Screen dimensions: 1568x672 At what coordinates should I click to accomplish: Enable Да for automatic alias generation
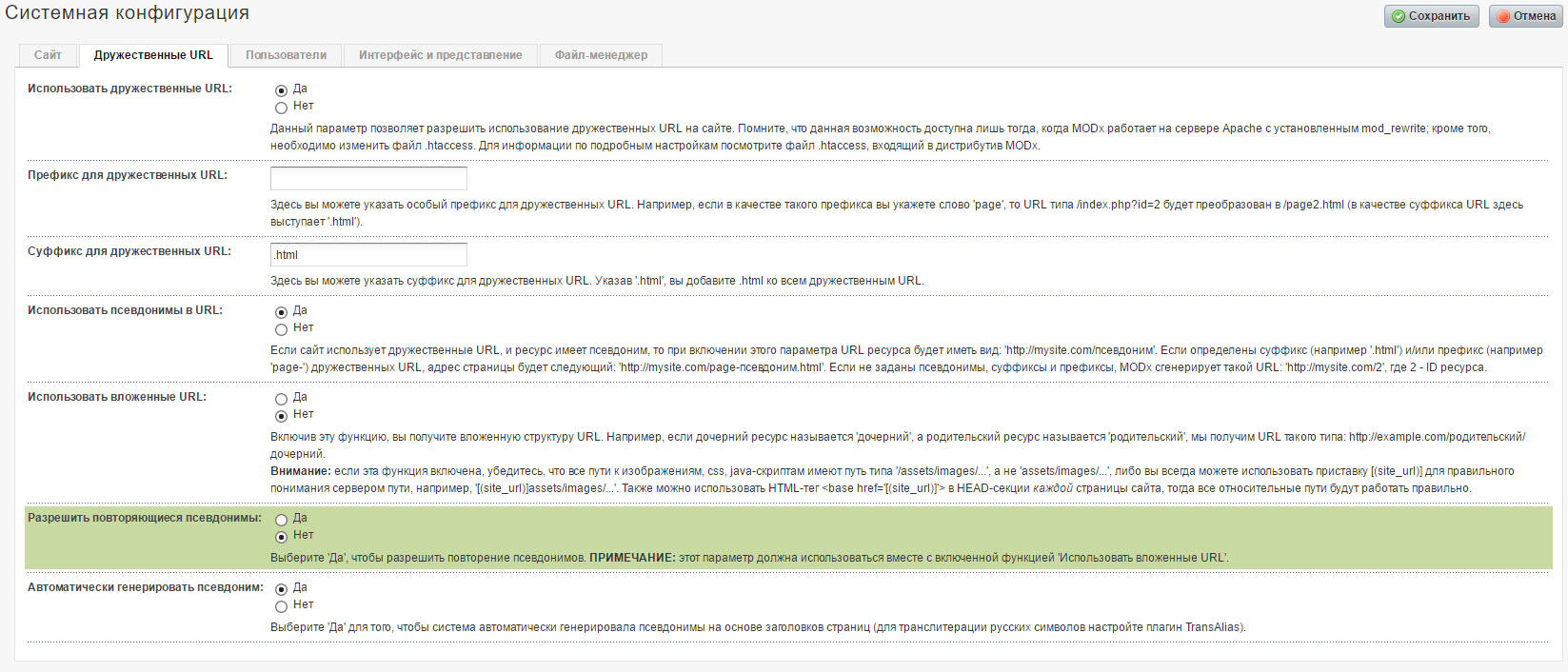tap(281, 589)
